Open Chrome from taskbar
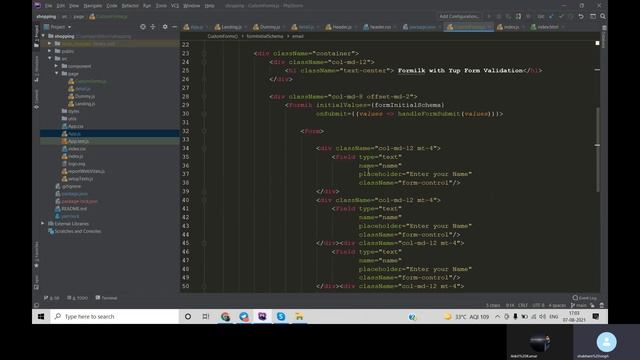The width and height of the screenshot is (640, 360). point(225,316)
